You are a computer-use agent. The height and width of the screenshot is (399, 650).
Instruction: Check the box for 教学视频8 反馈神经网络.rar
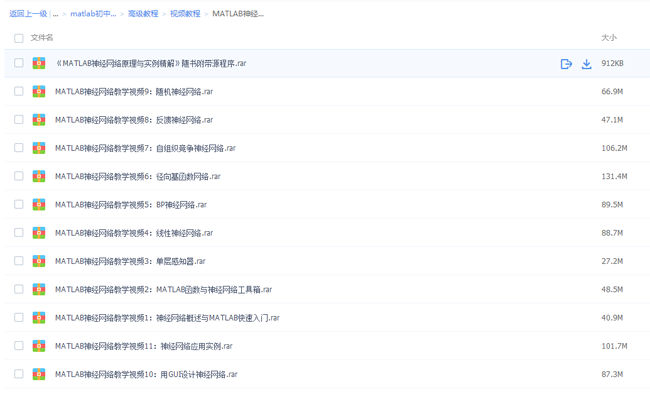coord(19,119)
